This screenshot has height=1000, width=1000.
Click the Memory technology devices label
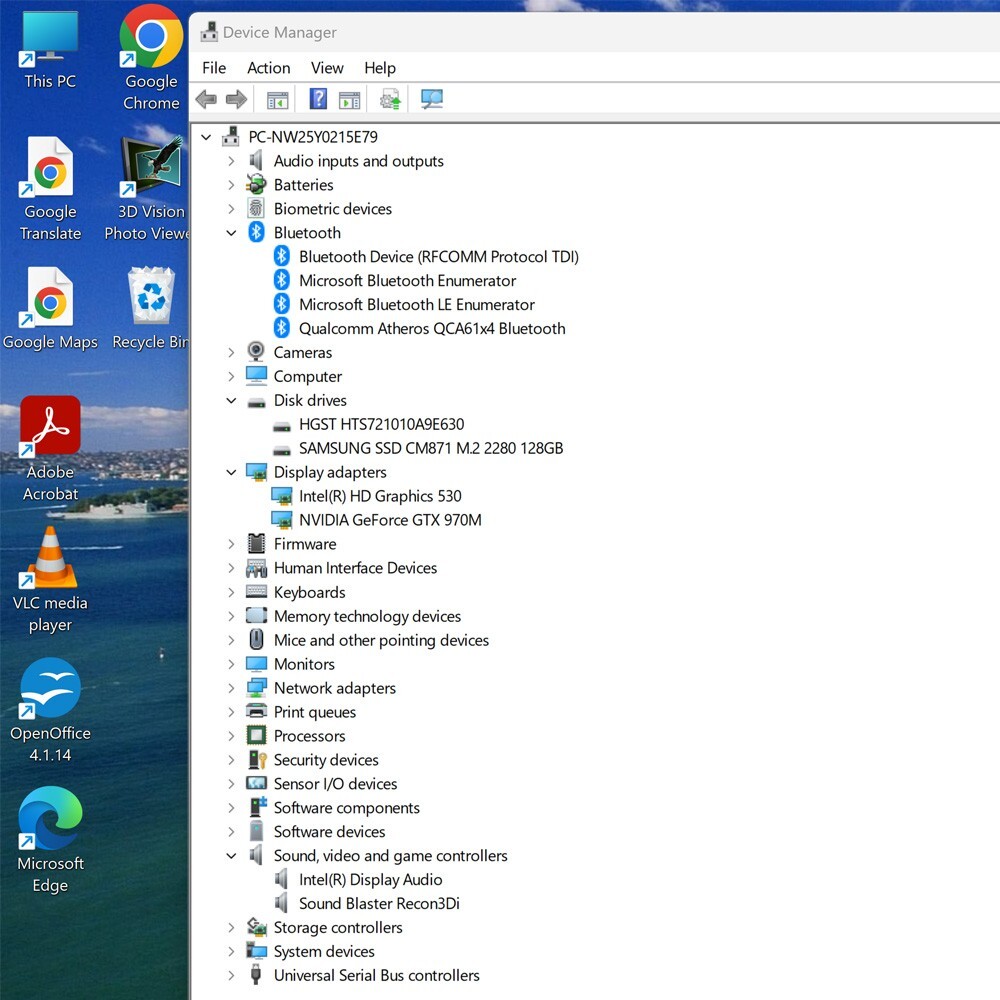367,616
